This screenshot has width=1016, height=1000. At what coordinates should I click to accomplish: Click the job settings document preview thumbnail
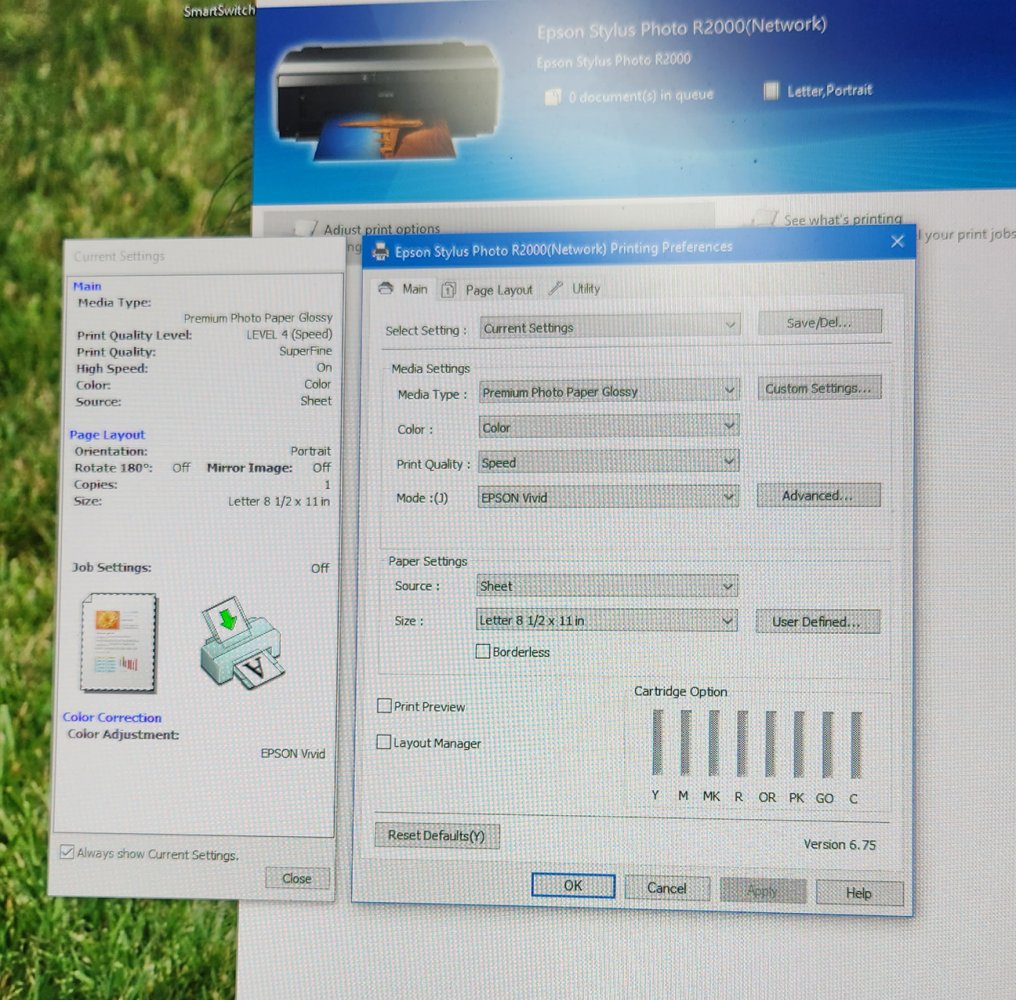(x=119, y=642)
